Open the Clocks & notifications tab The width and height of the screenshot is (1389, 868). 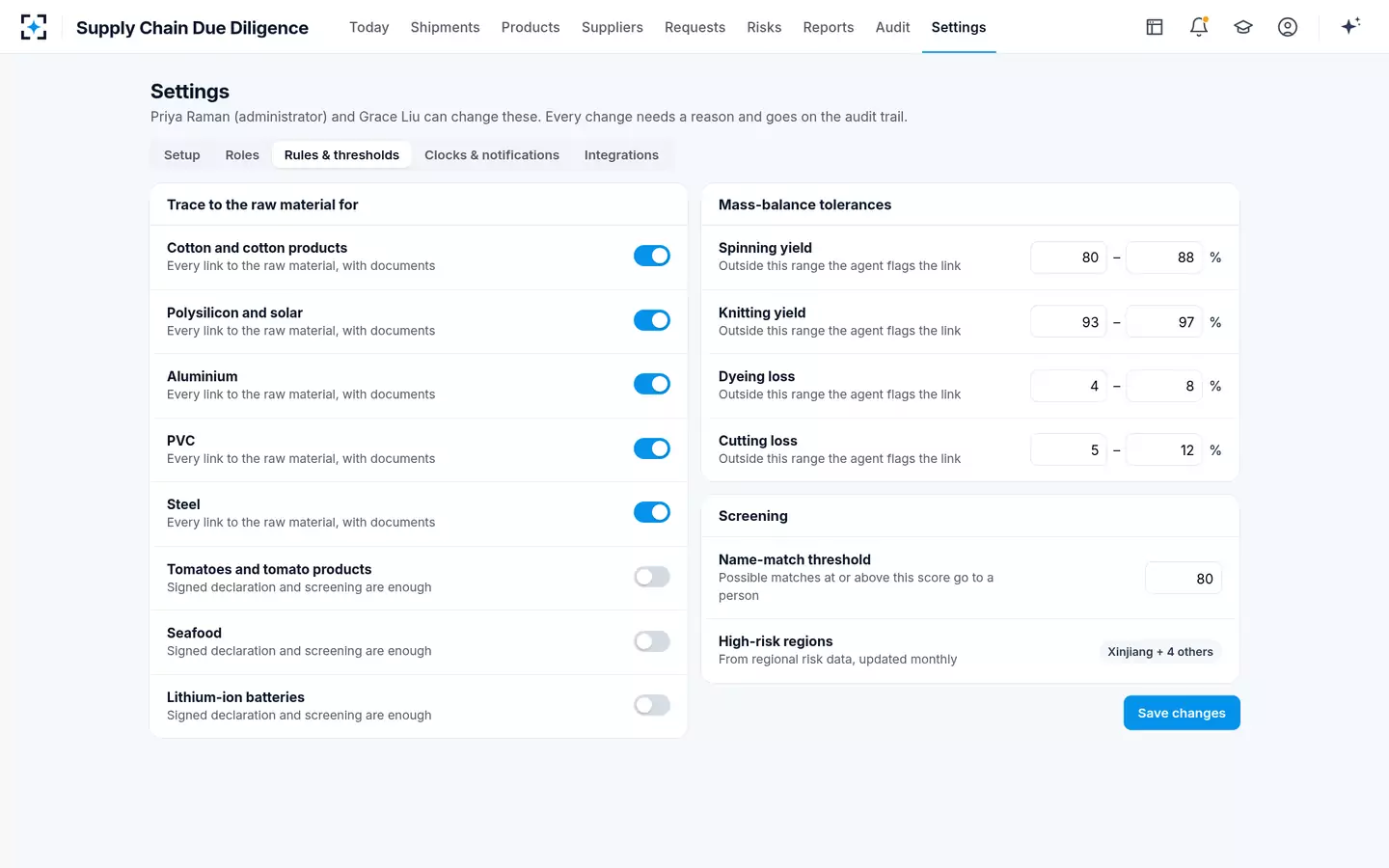[x=492, y=155]
